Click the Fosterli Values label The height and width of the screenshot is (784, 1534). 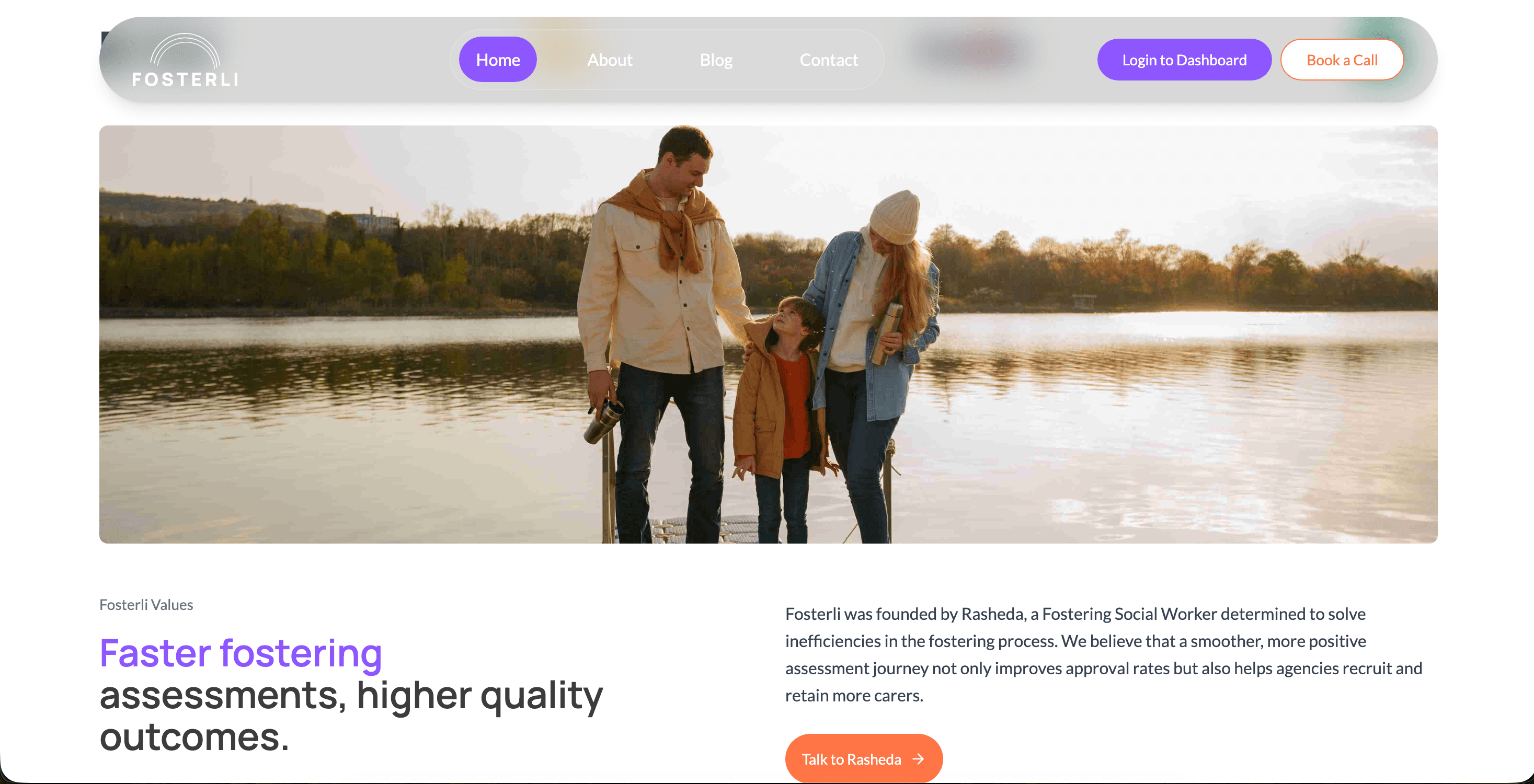click(146, 605)
